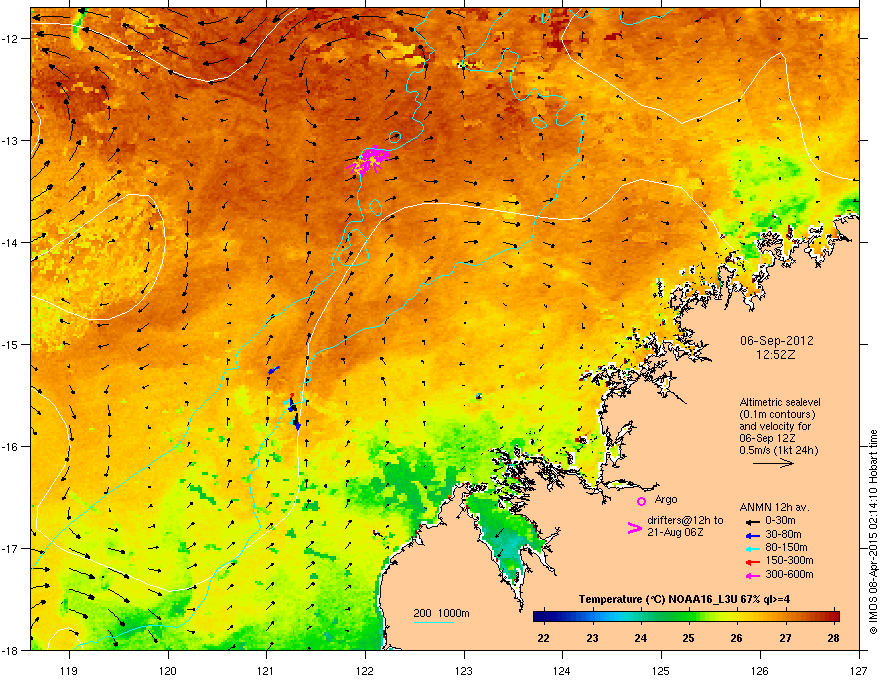Click the time label 12:52Z
The height and width of the screenshot is (680, 880).
tap(776, 355)
